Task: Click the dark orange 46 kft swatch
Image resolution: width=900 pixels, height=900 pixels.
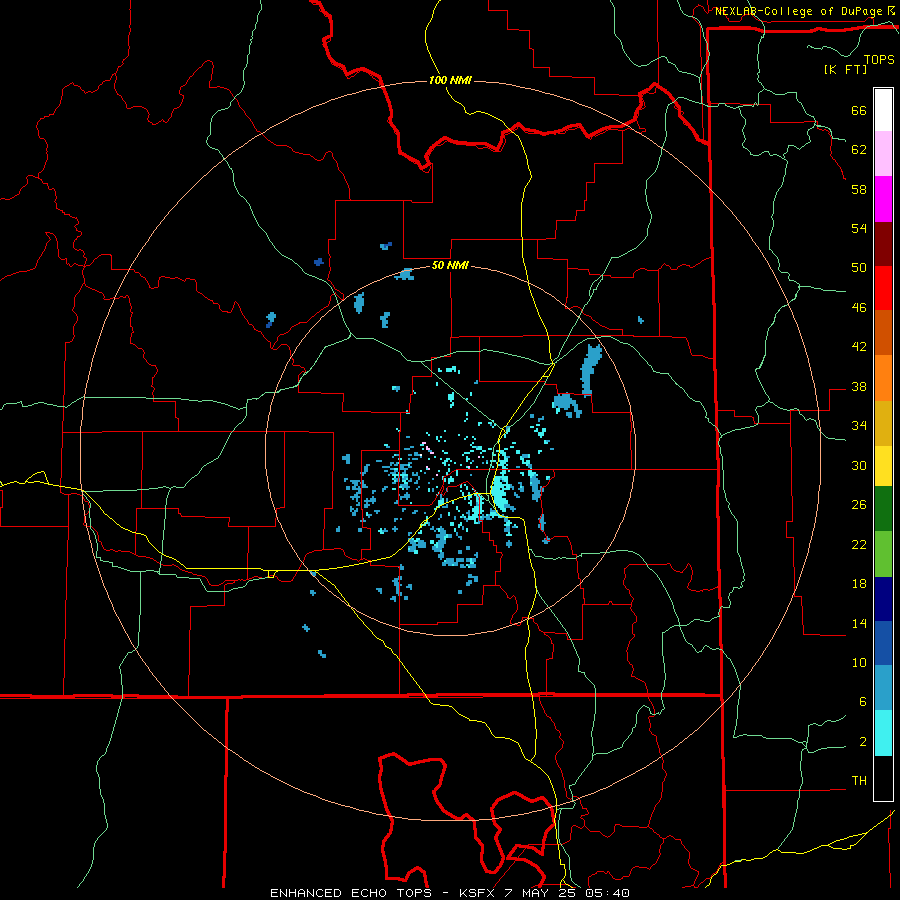Action: (x=883, y=332)
